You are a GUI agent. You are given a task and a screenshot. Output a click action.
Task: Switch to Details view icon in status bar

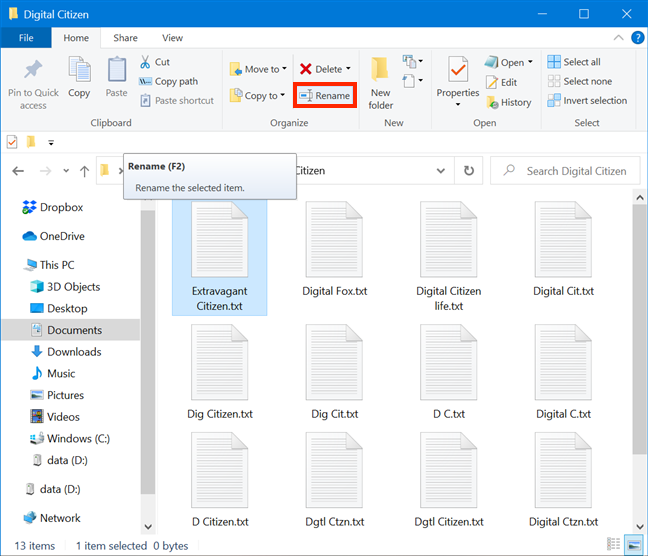coord(613,544)
